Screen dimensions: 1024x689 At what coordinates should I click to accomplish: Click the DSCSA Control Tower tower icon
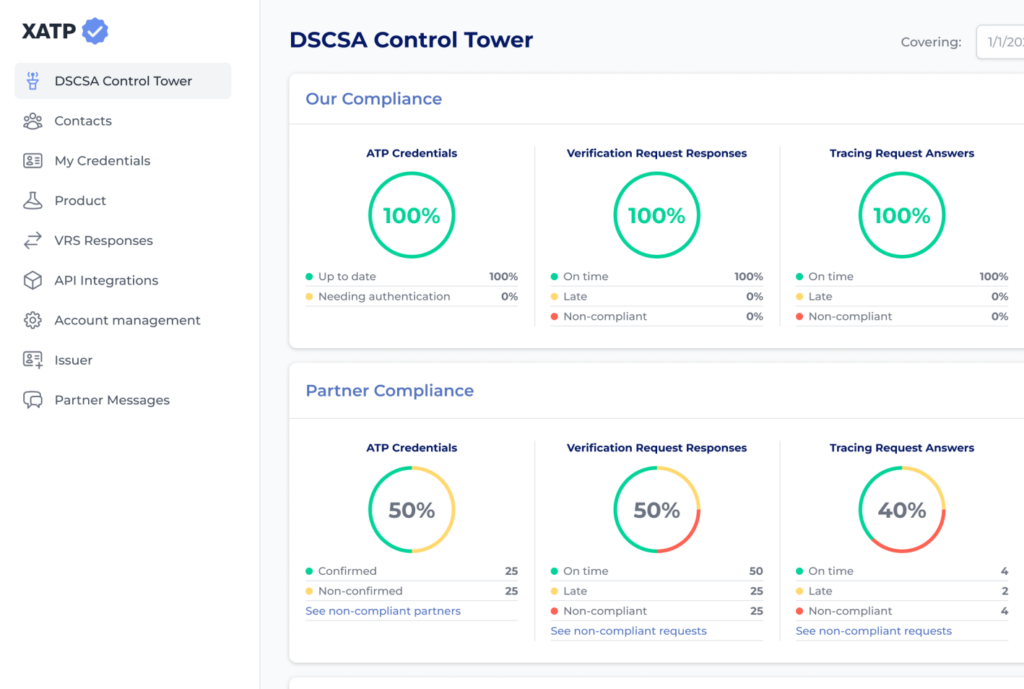pyautogui.click(x=33, y=81)
